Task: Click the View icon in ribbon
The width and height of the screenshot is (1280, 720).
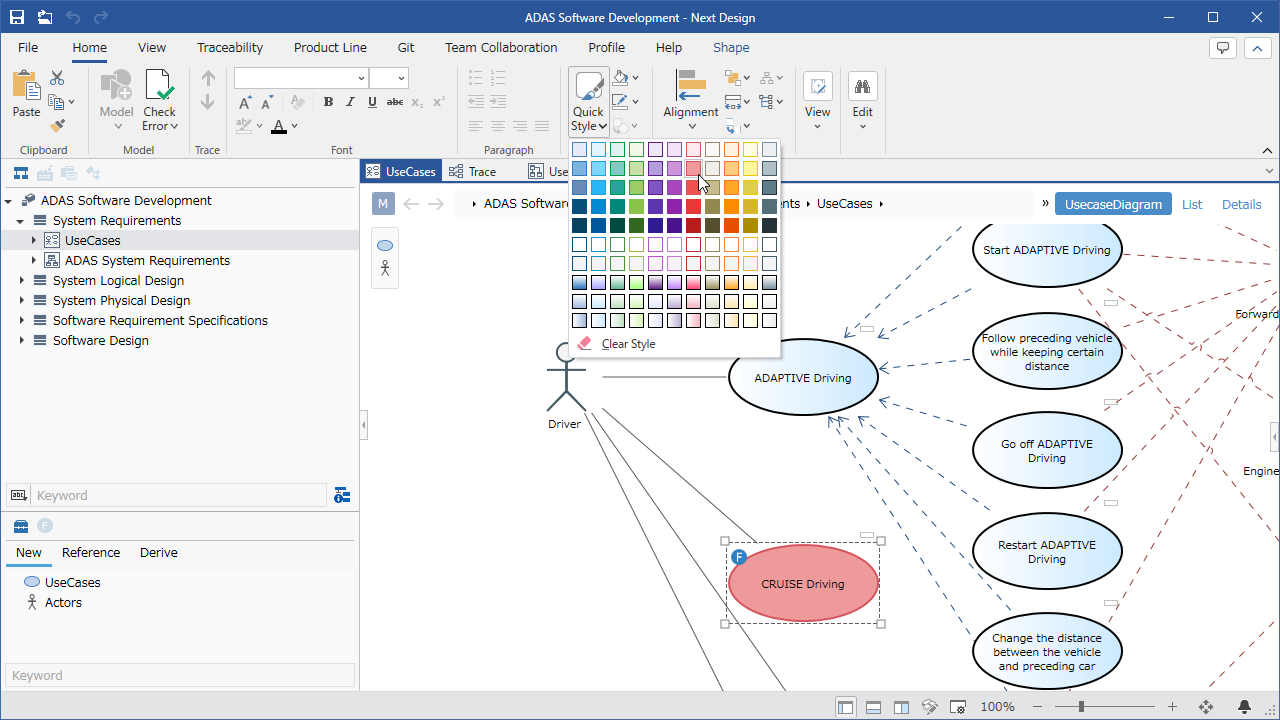Action: point(818,86)
